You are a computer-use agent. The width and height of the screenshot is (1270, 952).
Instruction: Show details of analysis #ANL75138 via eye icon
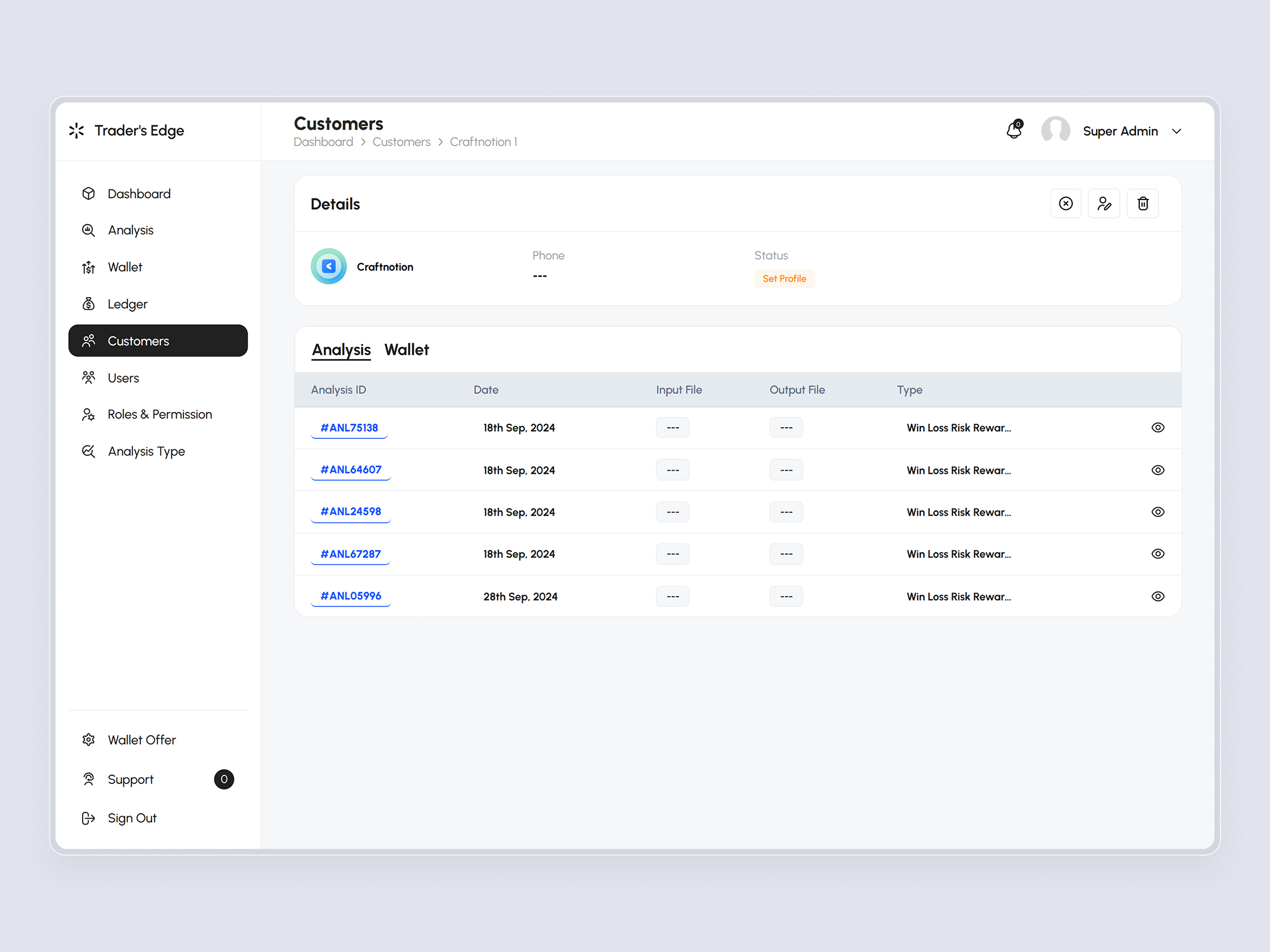point(1158,427)
